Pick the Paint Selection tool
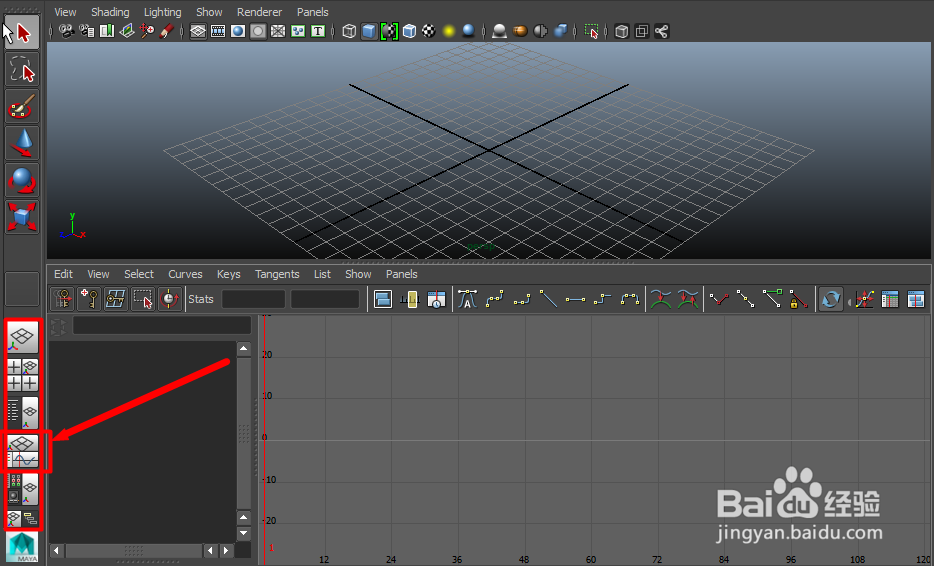Viewport: 934px width, 566px height. pyautogui.click(x=22, y=106)
